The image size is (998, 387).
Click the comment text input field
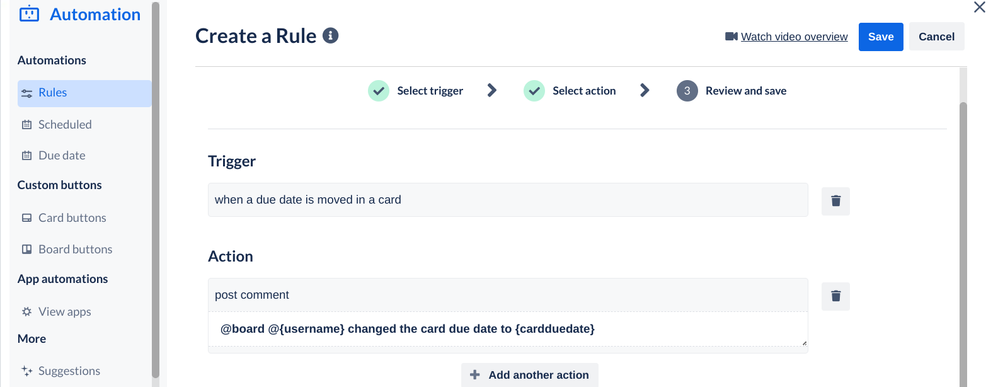click(508, 330)
